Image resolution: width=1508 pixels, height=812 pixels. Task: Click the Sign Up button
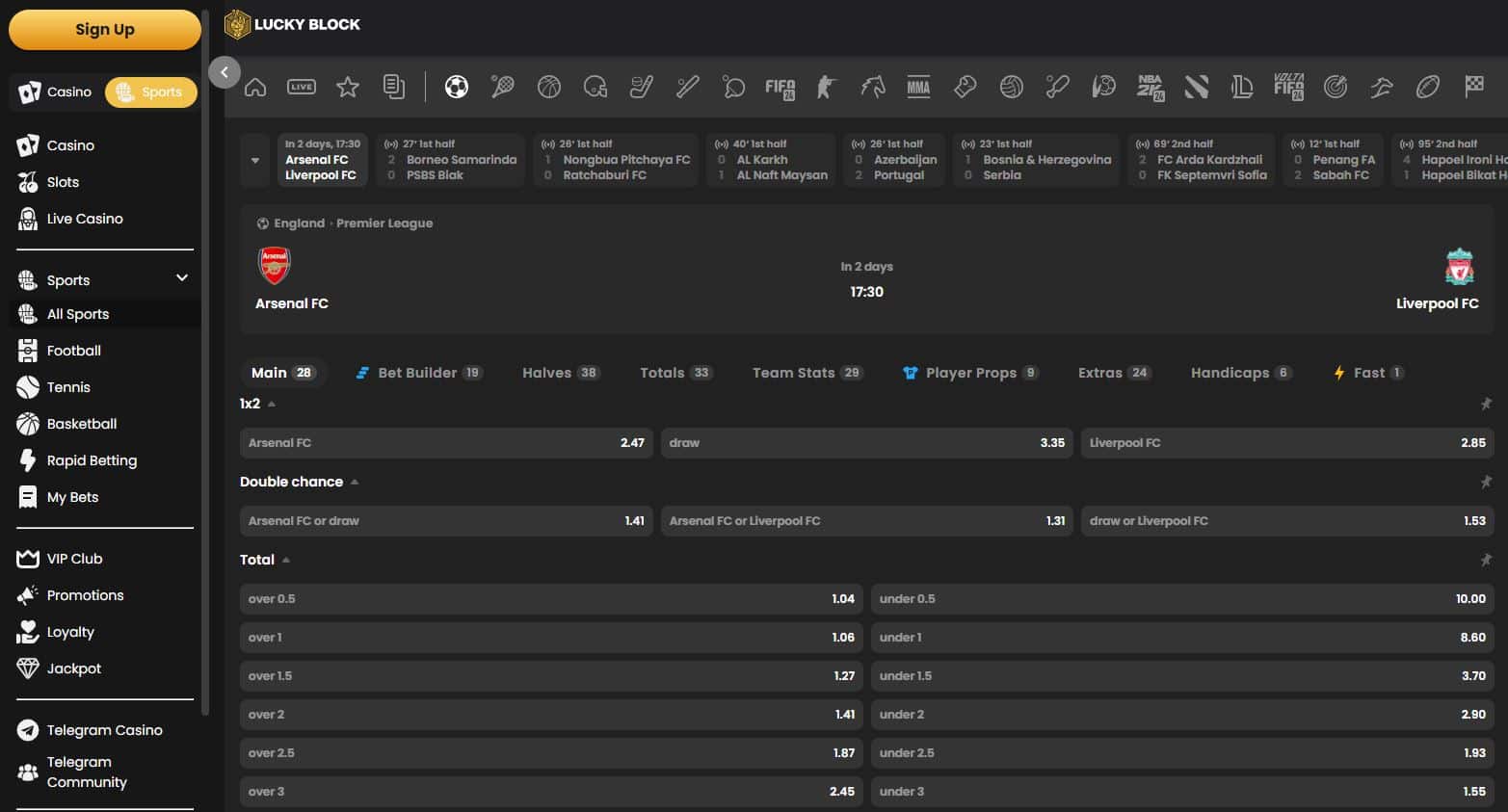pyautogui.click(x=105, y=30)
